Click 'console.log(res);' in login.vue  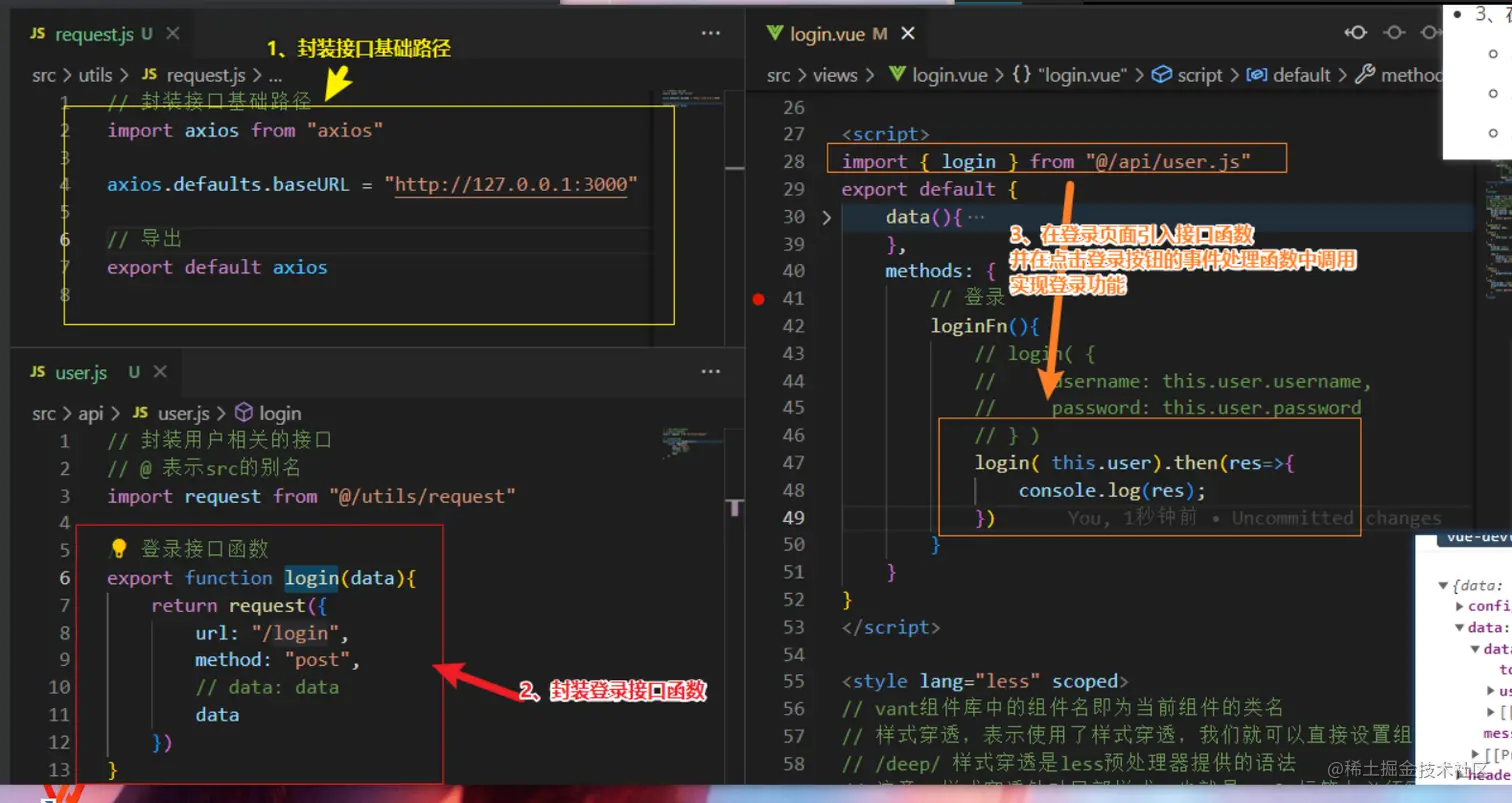pyautogui.click(x=1113, y=490)
